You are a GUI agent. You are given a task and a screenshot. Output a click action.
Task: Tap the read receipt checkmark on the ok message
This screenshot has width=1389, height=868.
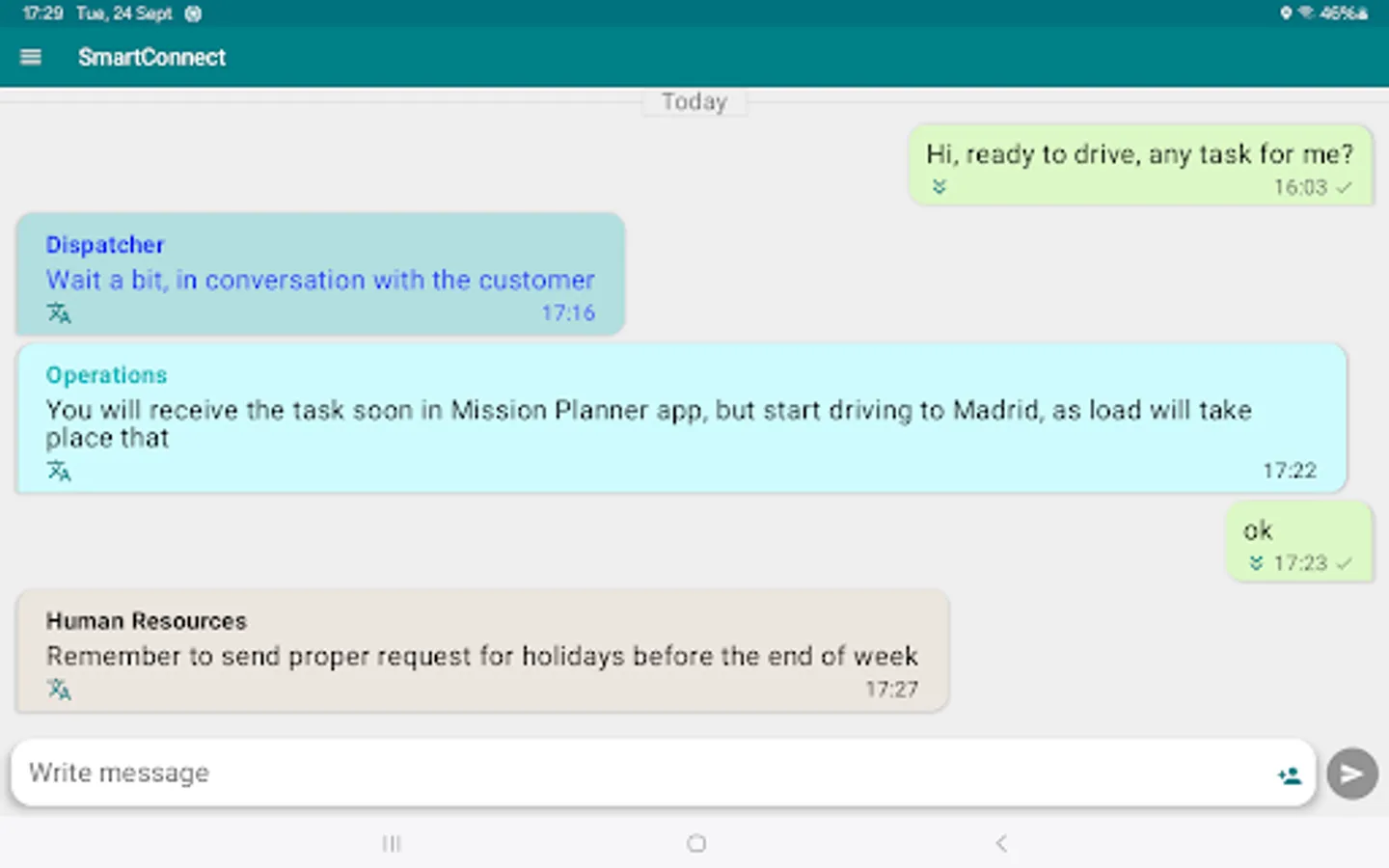pos(1346,563)
